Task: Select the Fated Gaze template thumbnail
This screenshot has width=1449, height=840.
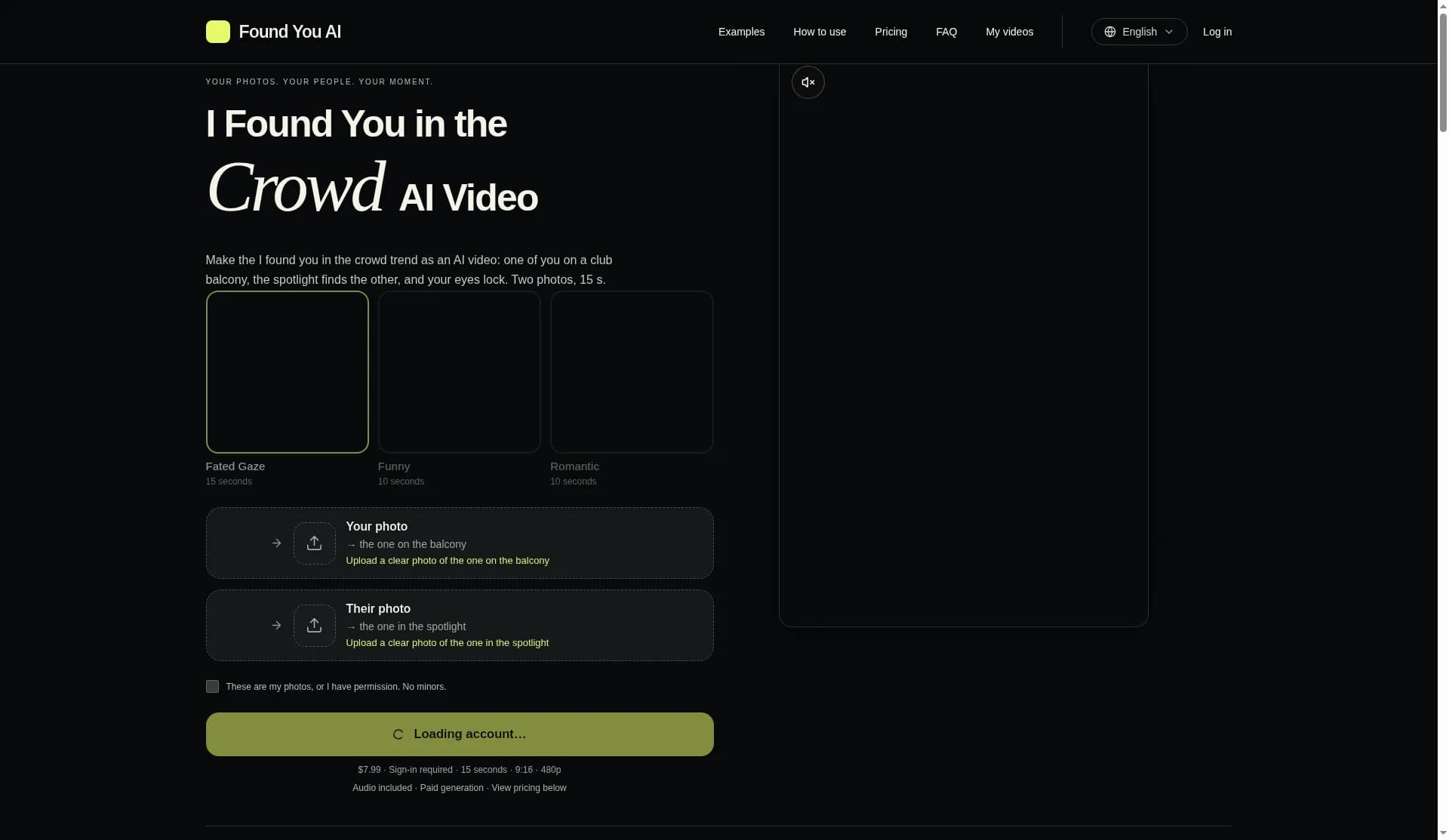Action: pyautogui.click(x=287, y=372)
